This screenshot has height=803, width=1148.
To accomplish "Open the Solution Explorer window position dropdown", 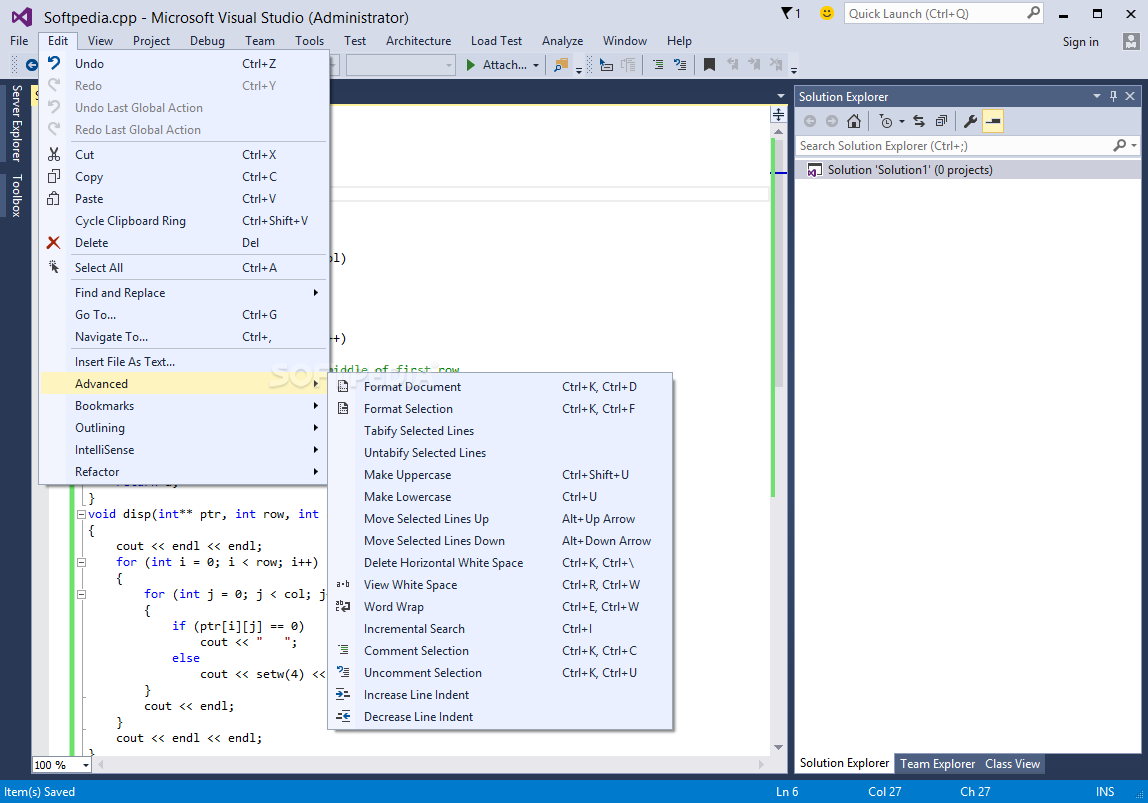I will 1097,97.
